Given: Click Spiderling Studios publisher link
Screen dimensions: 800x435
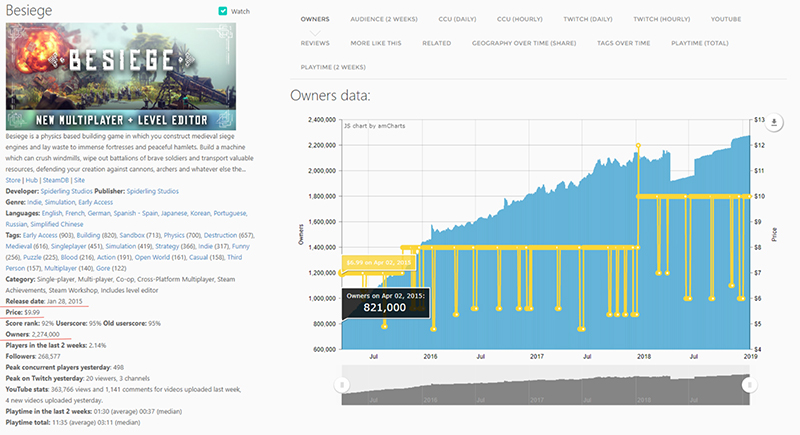Looking at the screenshot, I should point(153,191).
